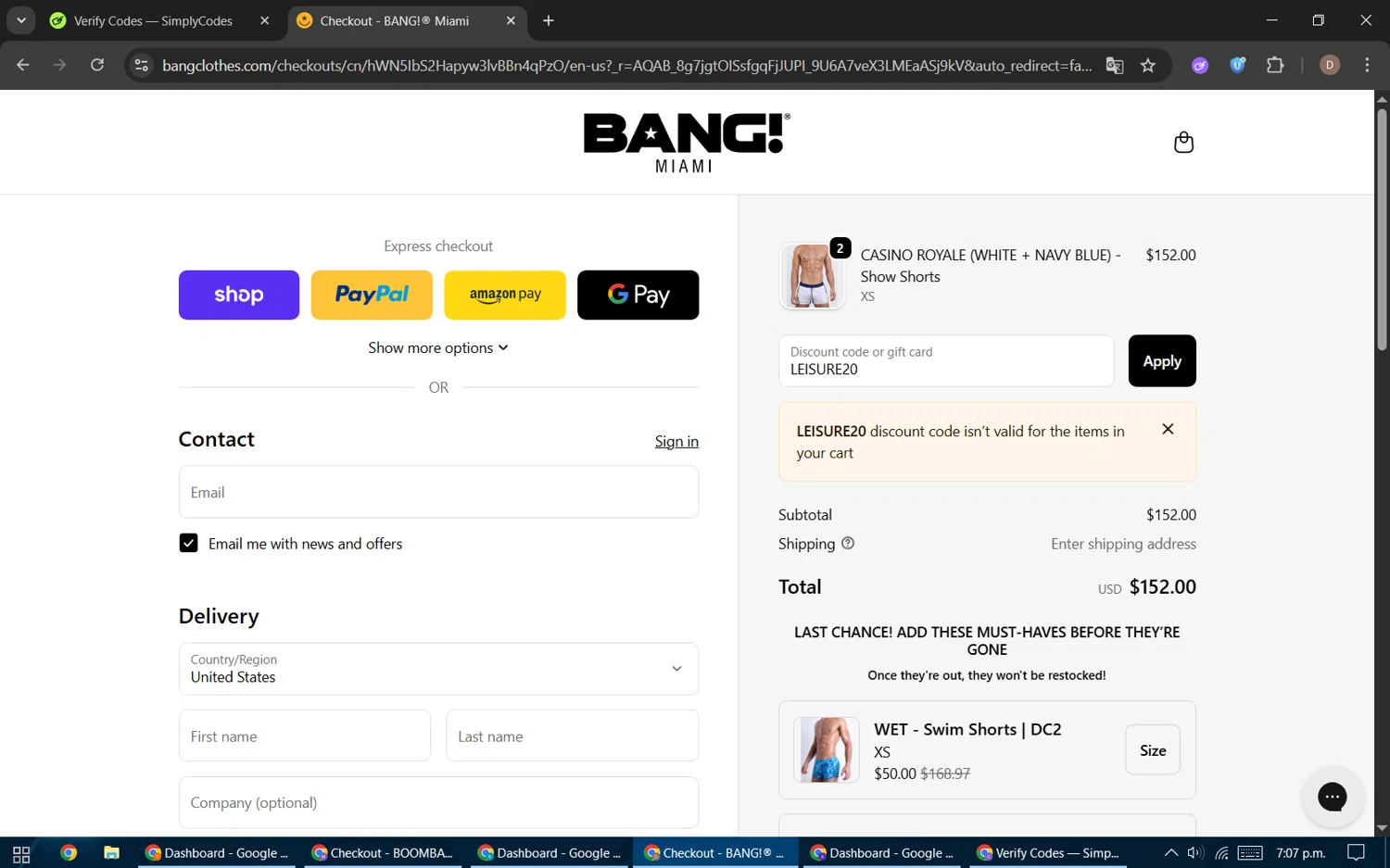Close the Verify Codes browser tab
Screen dimensions: 1390x868
(x=264, y=20)
